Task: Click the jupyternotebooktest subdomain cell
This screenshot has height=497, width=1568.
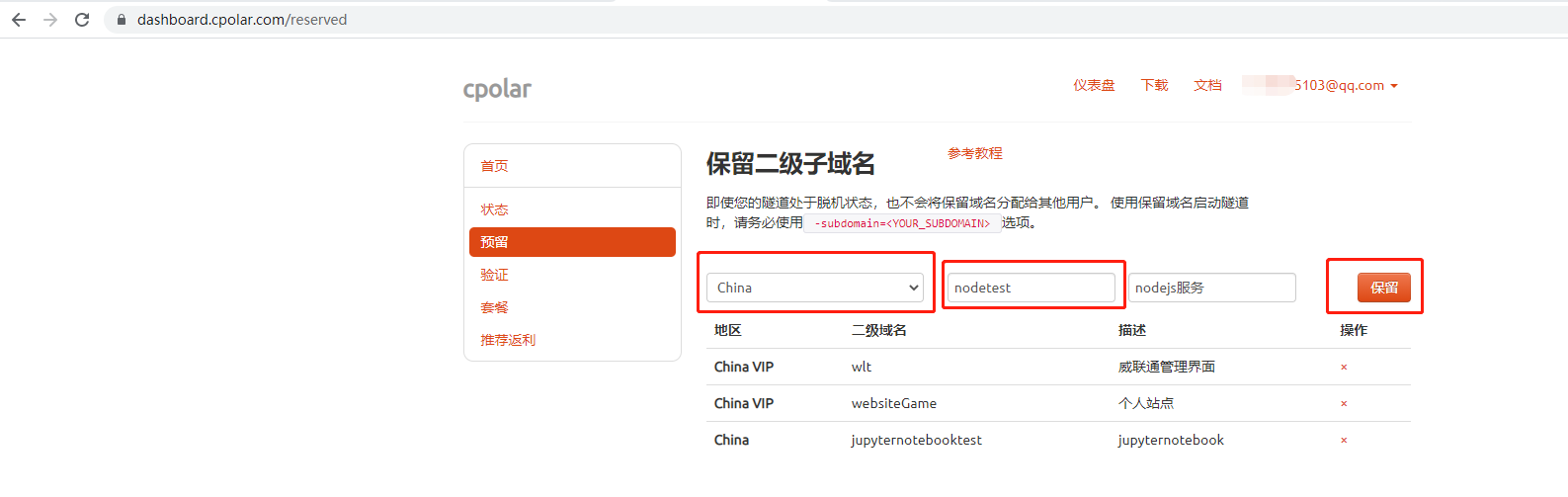Action: 917,440
